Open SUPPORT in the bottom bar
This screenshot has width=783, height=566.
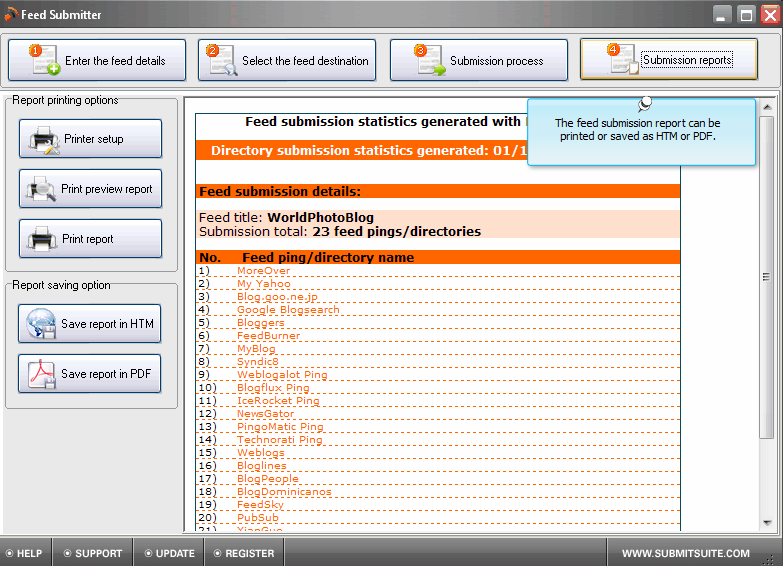93,553
